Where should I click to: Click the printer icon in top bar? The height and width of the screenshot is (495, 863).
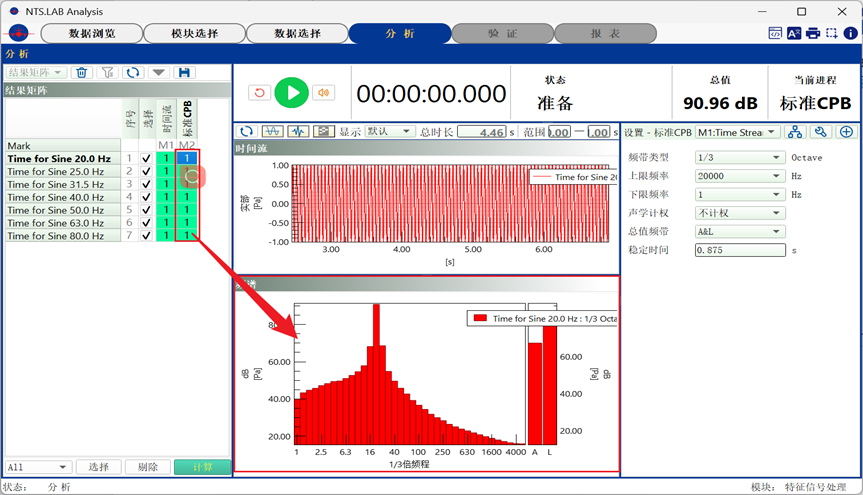[x=813, y=33]
